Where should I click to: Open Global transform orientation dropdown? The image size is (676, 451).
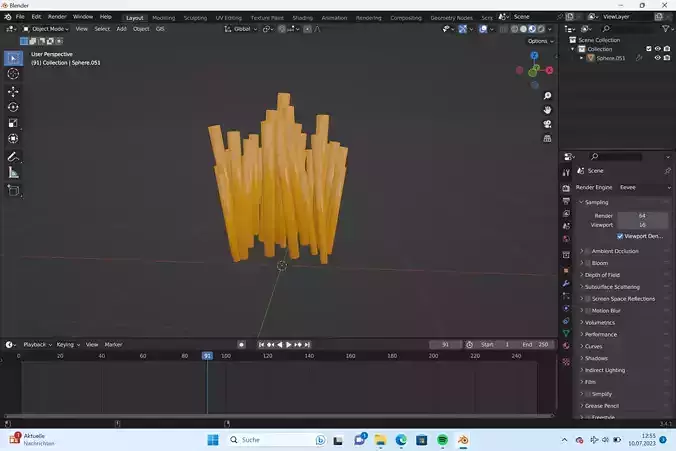coord(241,29)
